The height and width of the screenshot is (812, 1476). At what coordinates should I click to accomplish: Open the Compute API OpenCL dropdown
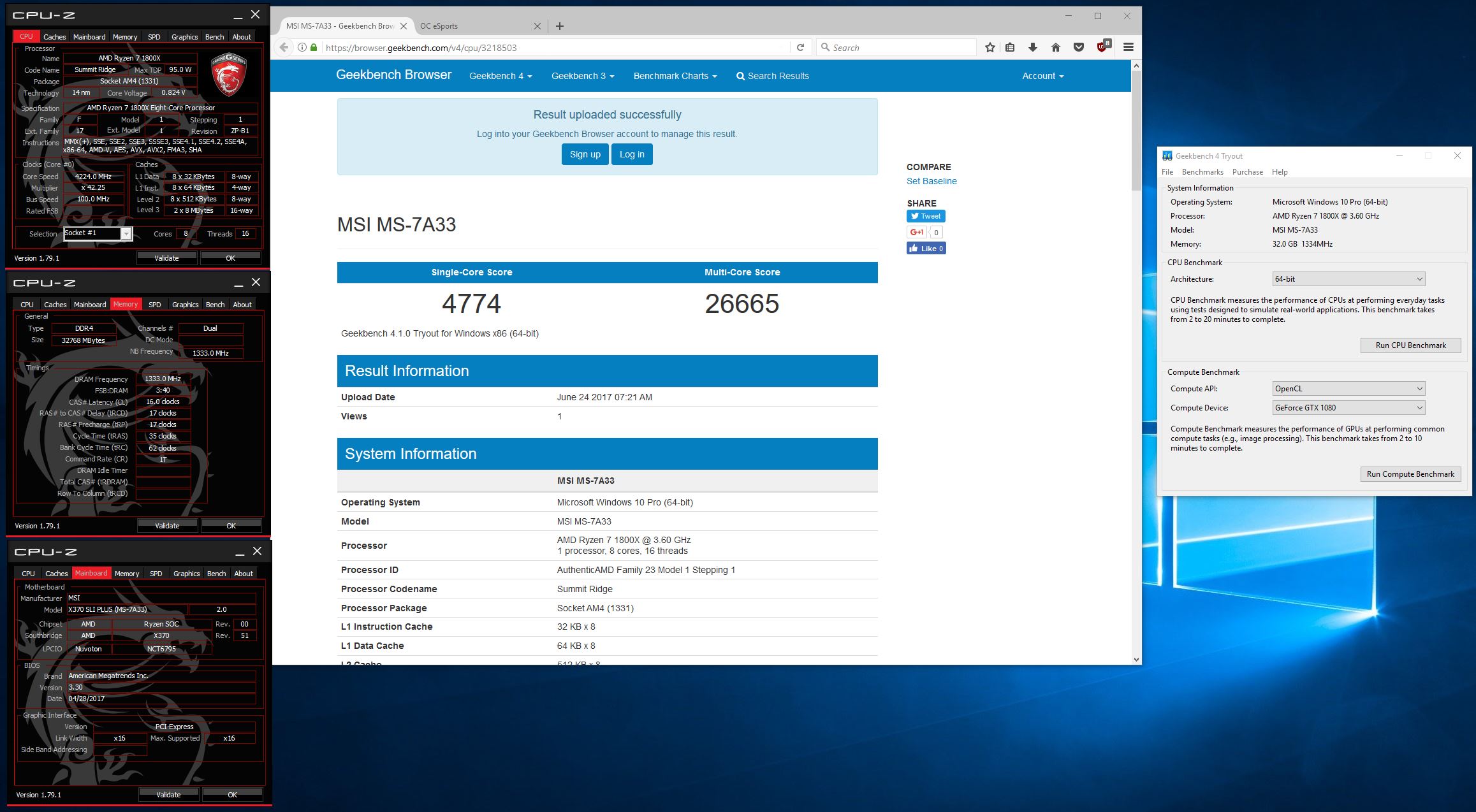point(1348,389)
